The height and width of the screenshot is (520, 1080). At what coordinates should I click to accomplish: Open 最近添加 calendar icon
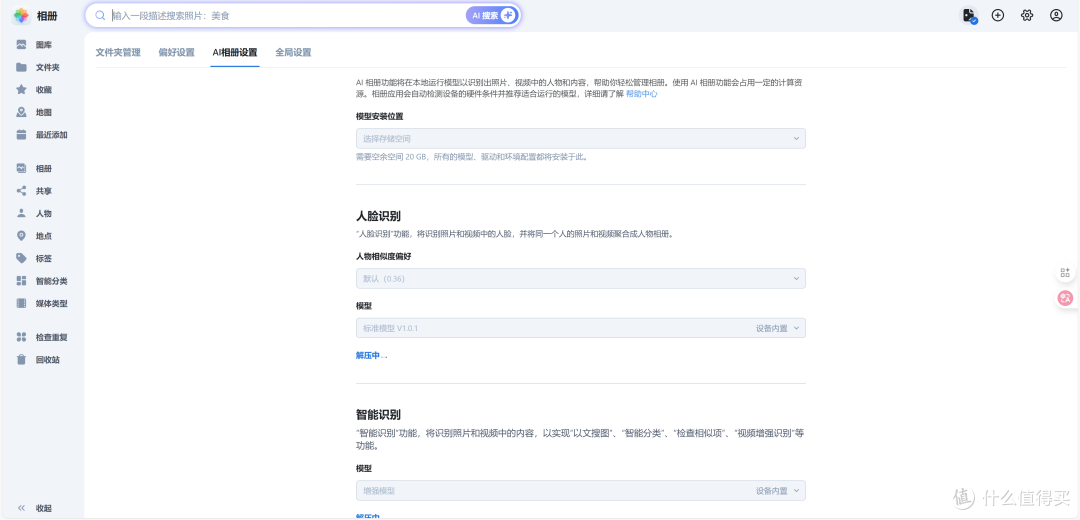[21, 135]
